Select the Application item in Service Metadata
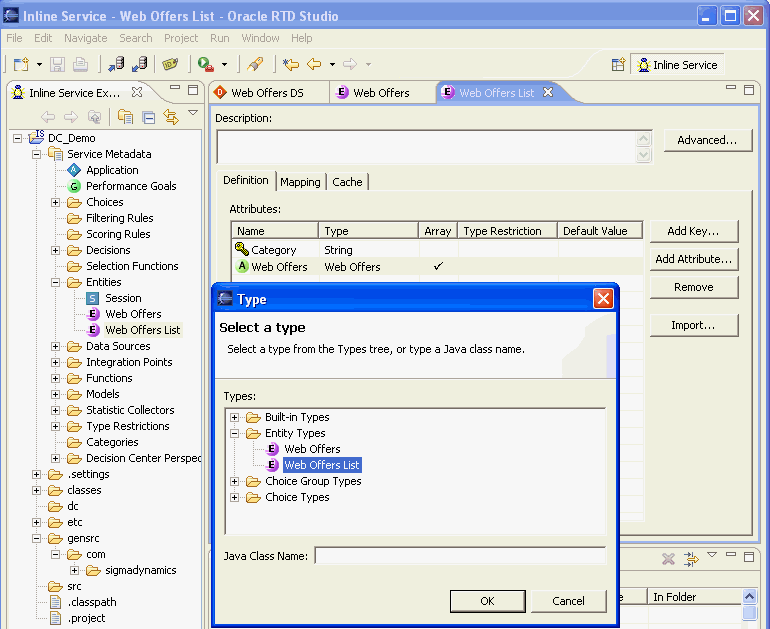770x629 pixels. tap(112, 170)
